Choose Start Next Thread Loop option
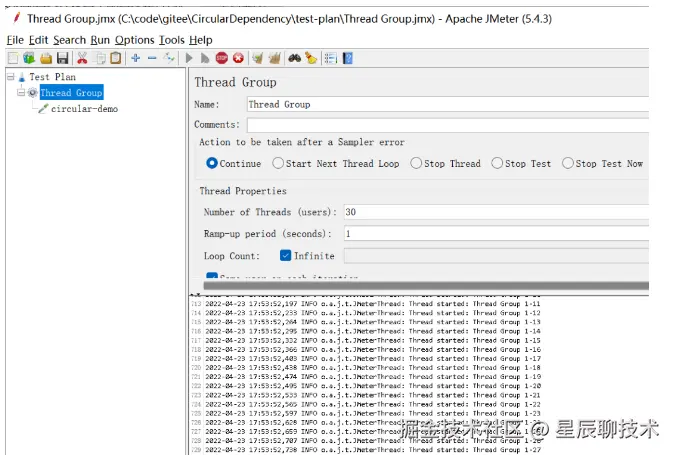The image size is (674, 455). click(278, 163)
